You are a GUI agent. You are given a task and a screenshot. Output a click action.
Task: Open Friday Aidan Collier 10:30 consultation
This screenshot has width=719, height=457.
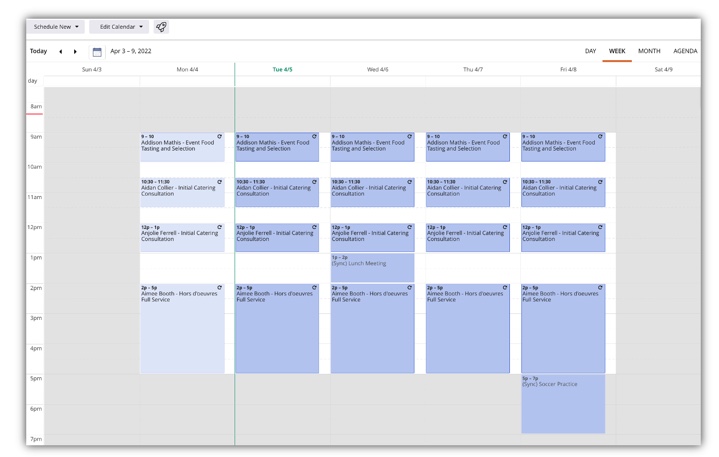point(563,193)
